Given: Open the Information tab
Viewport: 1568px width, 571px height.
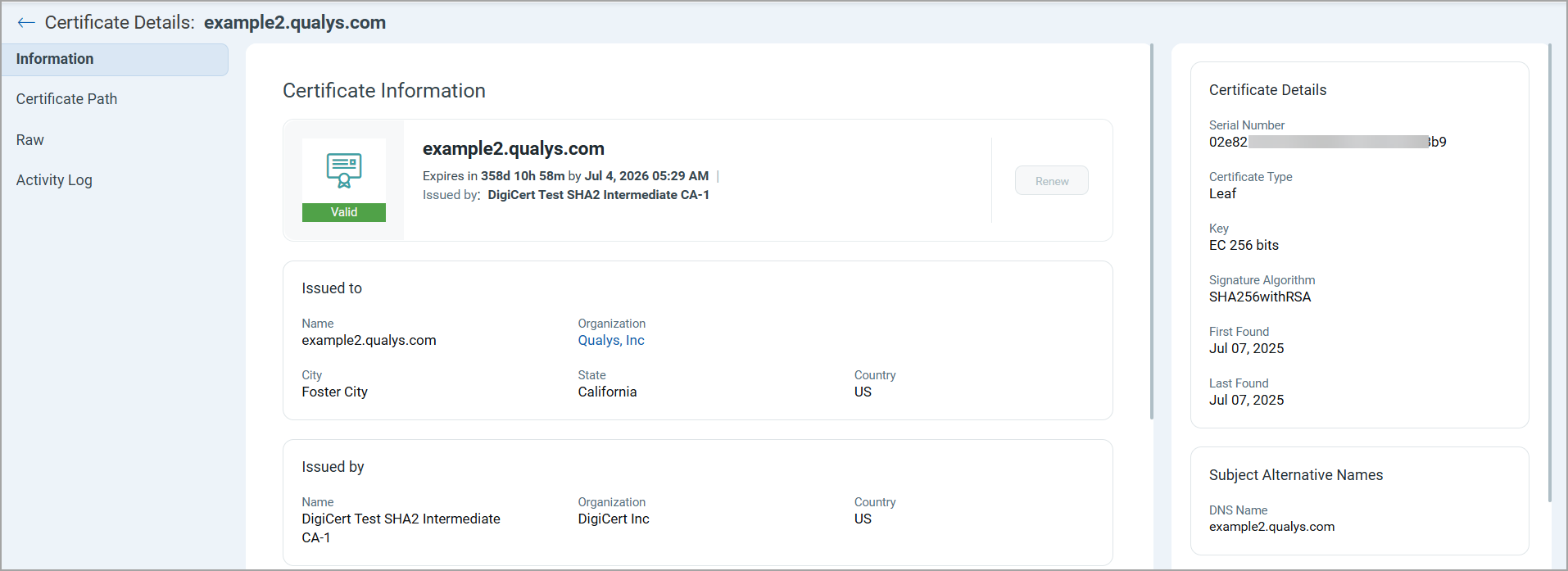Looking at the screenshot, I should (115, 60).
